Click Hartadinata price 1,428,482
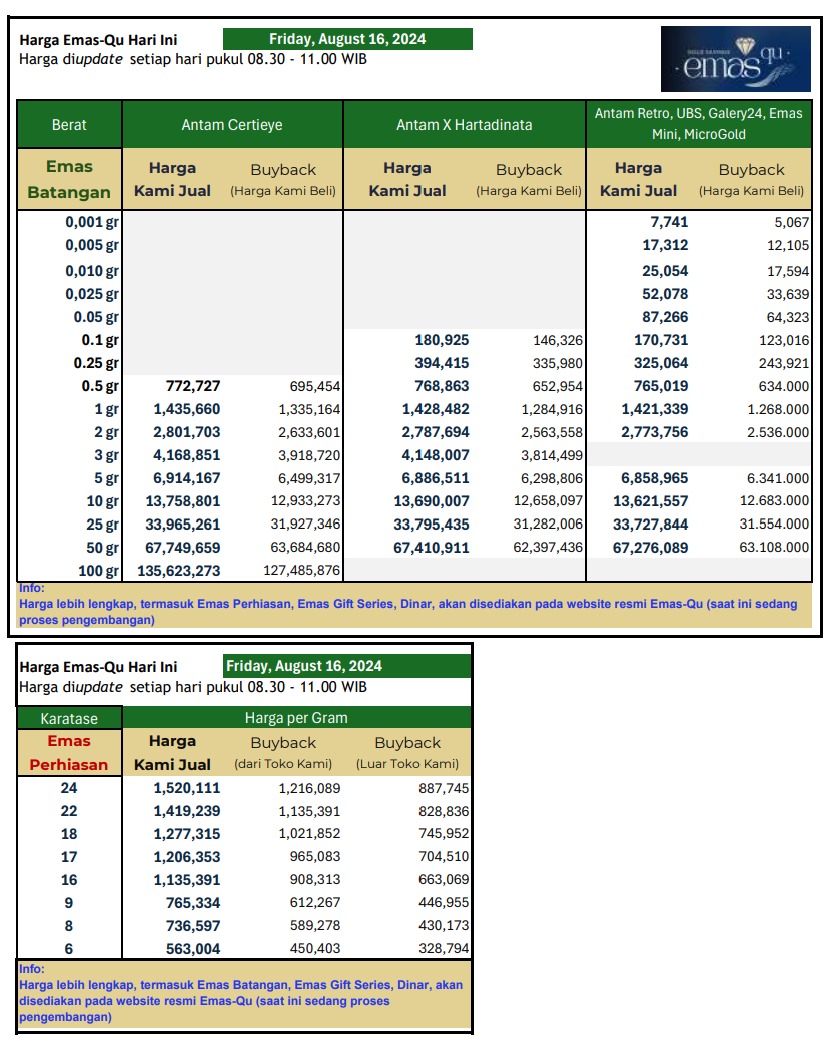838x1042 pixels. pos(435,409)
